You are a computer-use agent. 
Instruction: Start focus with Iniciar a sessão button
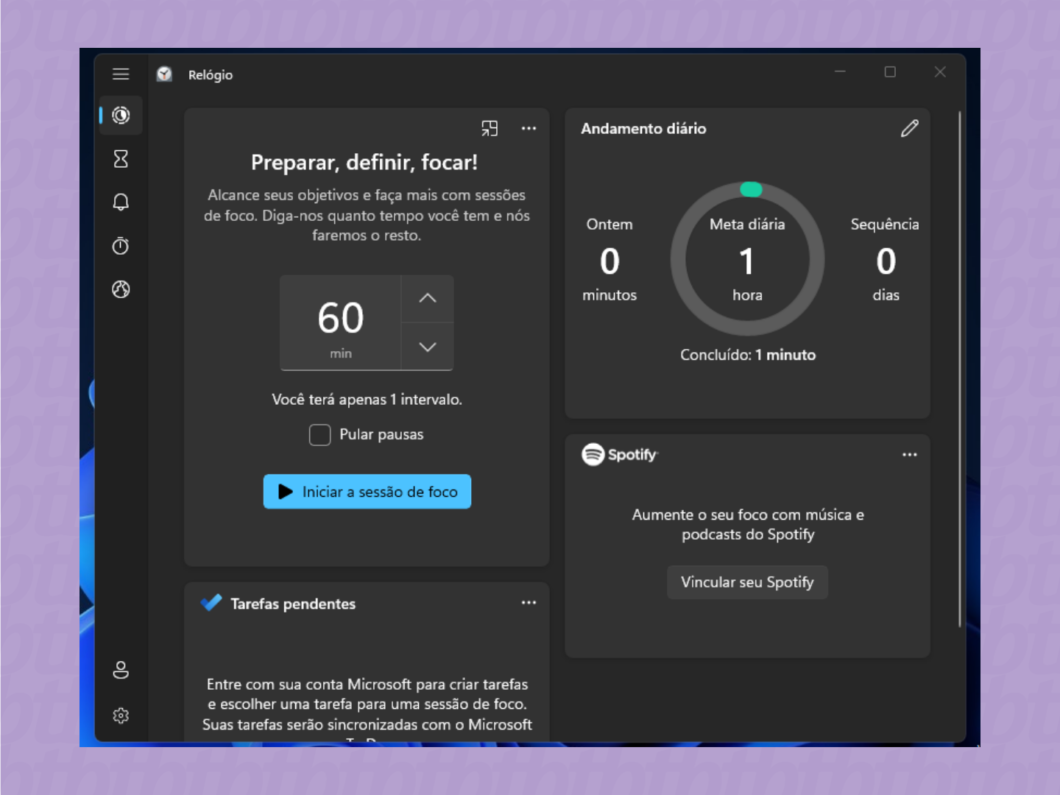point(366,491)
